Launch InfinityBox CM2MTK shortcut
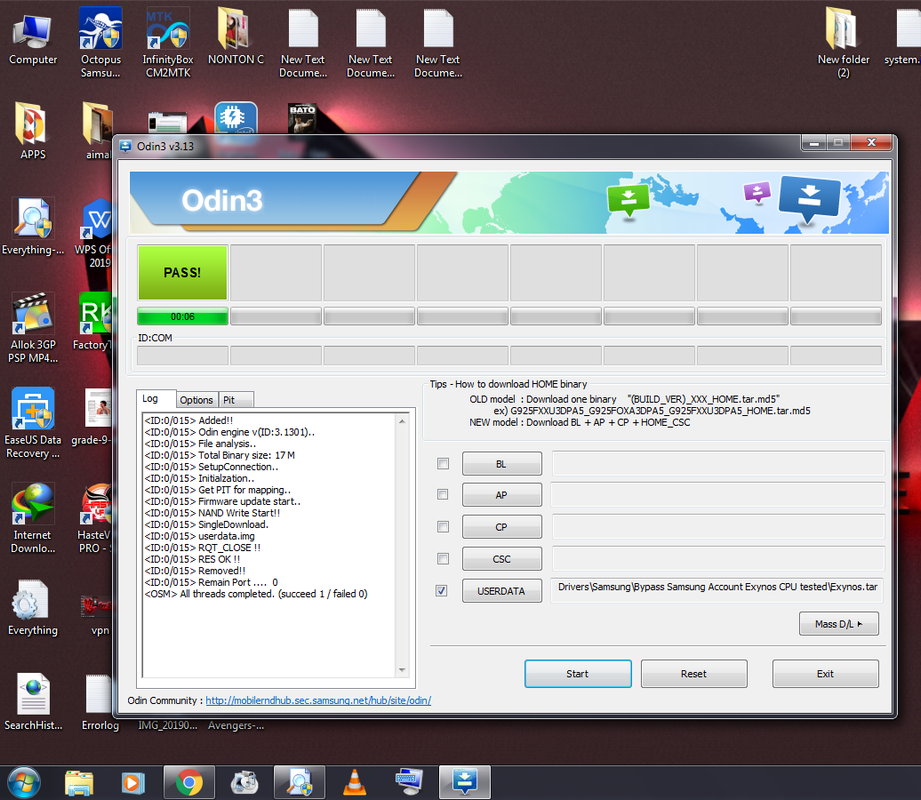This screenshot has height=800, width=921. tap(168, 42)
